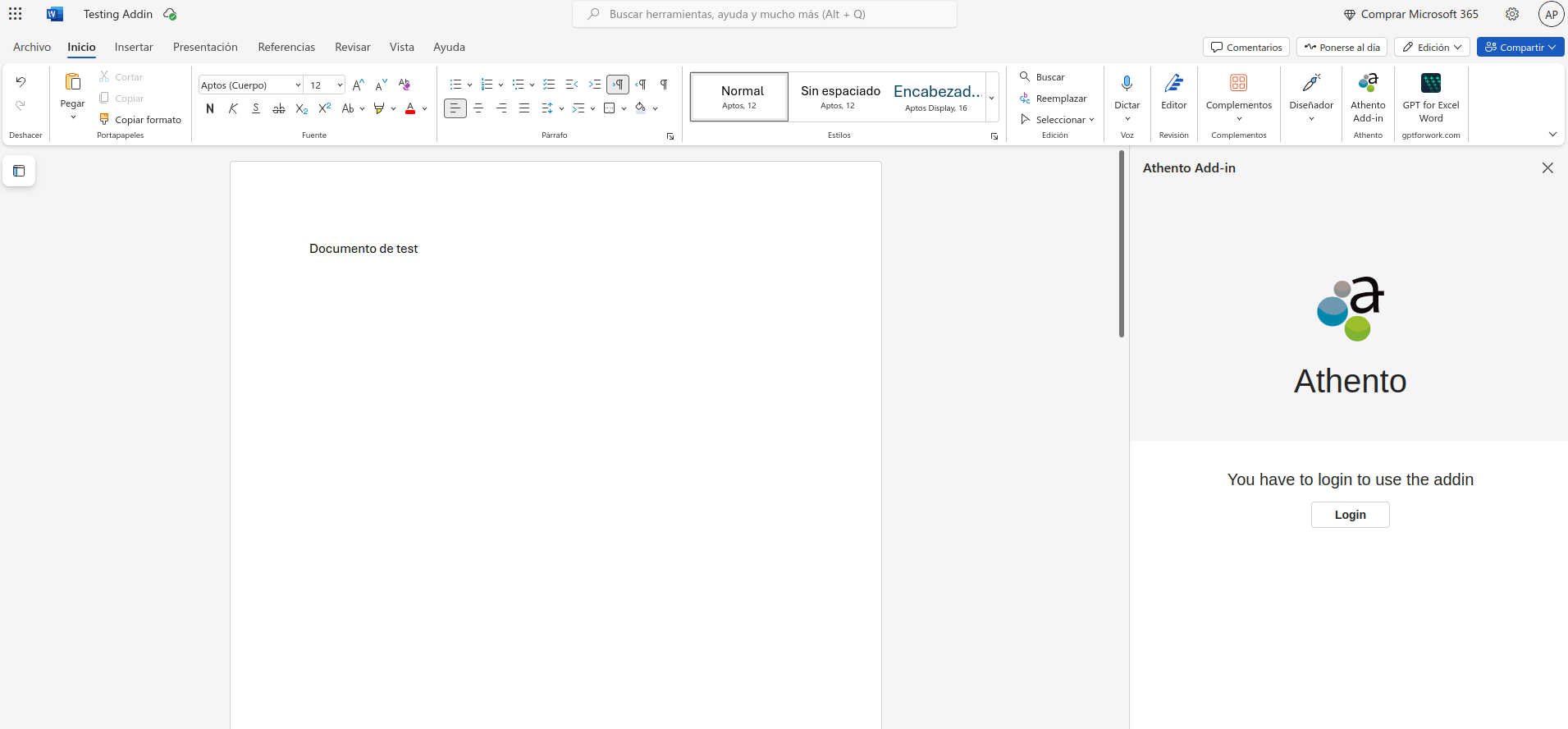Image resolution: width=1568 pixels, height=729 pixels.
Task: Switch to the Insertar tab
Action: tap(134, 48)
